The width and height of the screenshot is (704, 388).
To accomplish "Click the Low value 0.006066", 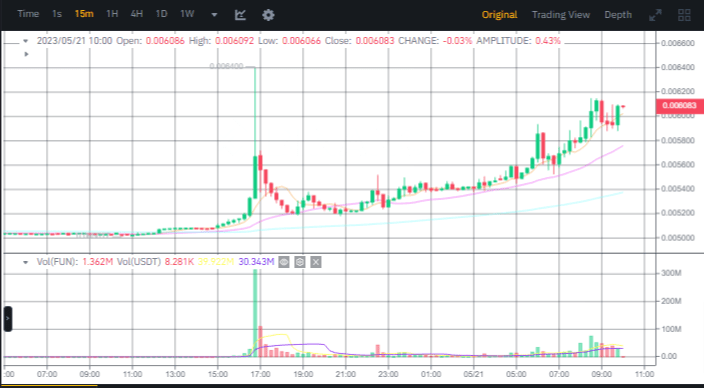I will pyautogui.click(x=302, y=41).
